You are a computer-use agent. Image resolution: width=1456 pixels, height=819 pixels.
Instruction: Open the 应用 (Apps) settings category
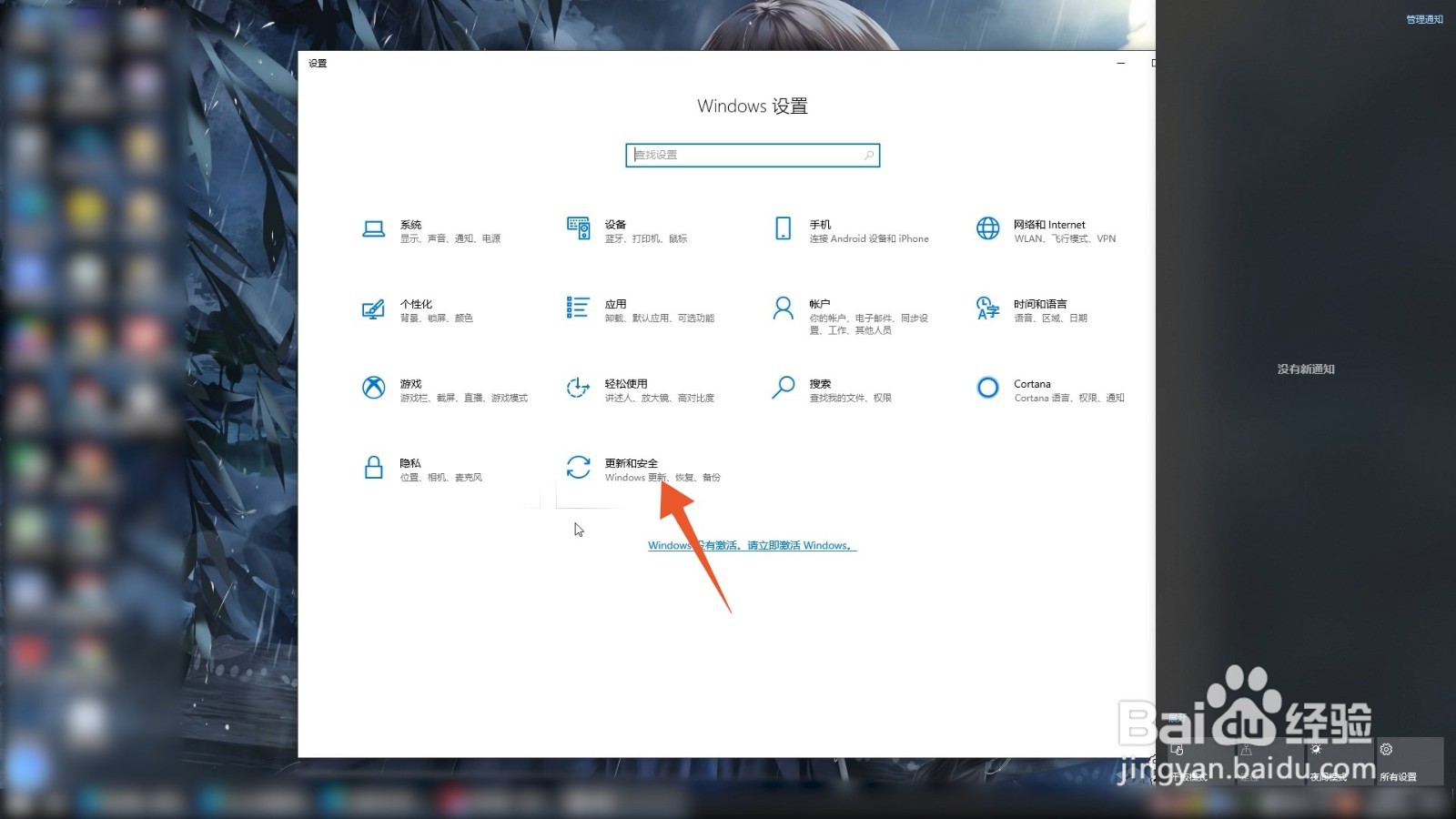tap(641, 310)
